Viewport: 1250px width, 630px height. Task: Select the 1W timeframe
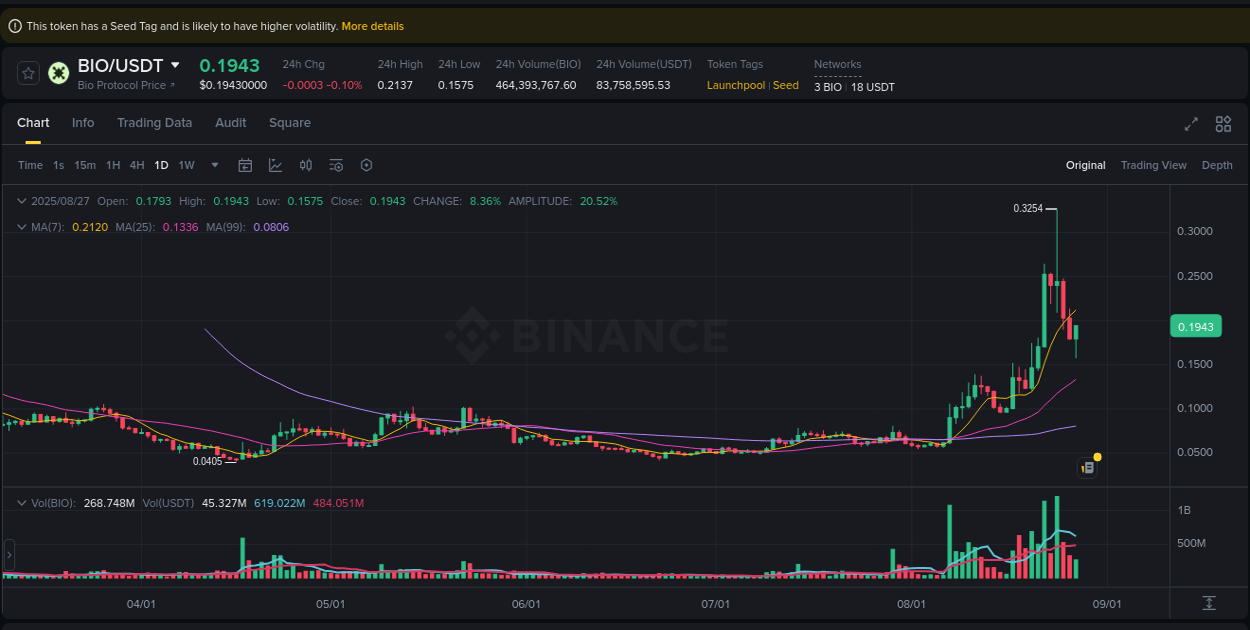[x=186, y=165]
